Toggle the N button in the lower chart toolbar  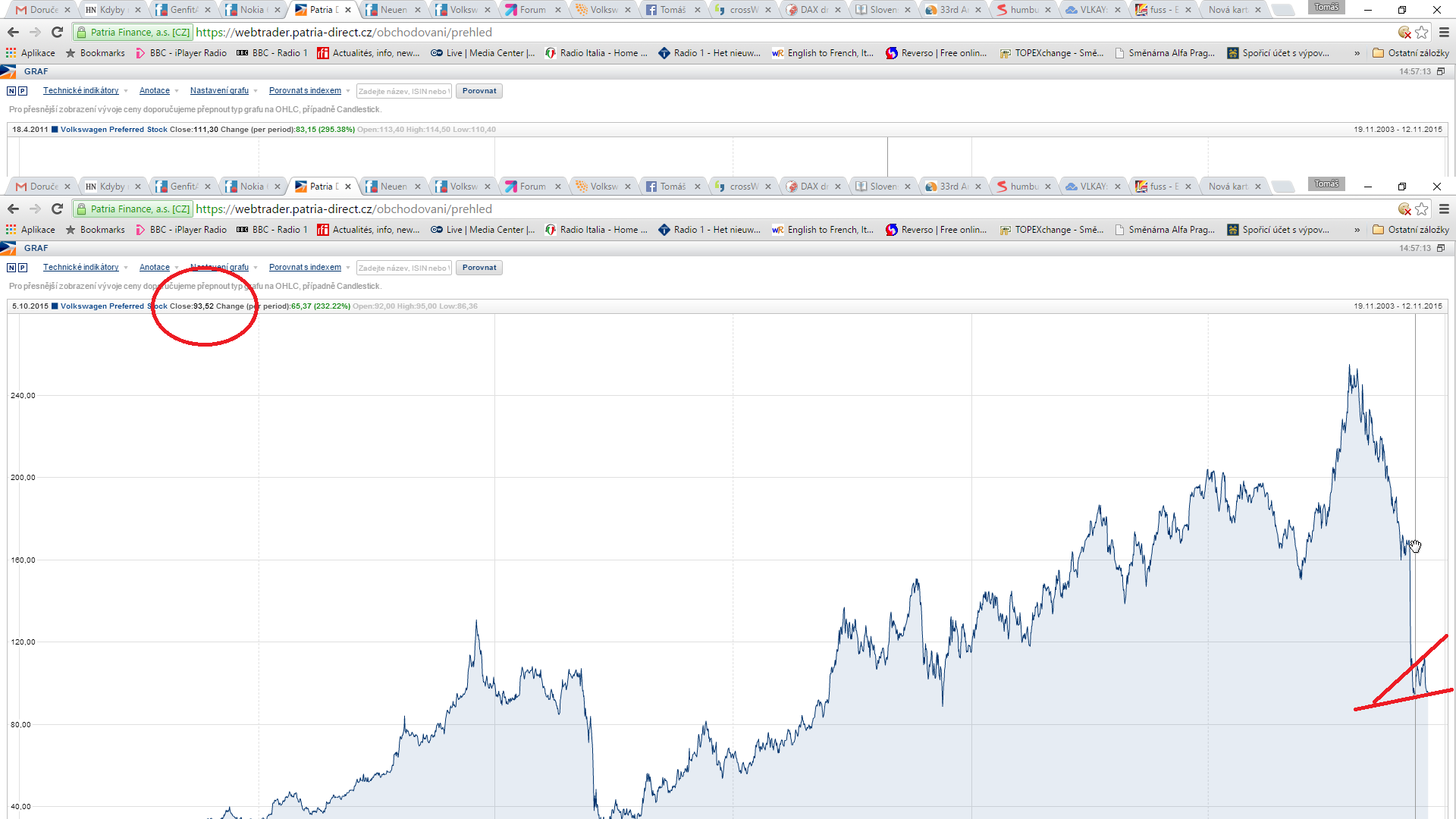11,268
